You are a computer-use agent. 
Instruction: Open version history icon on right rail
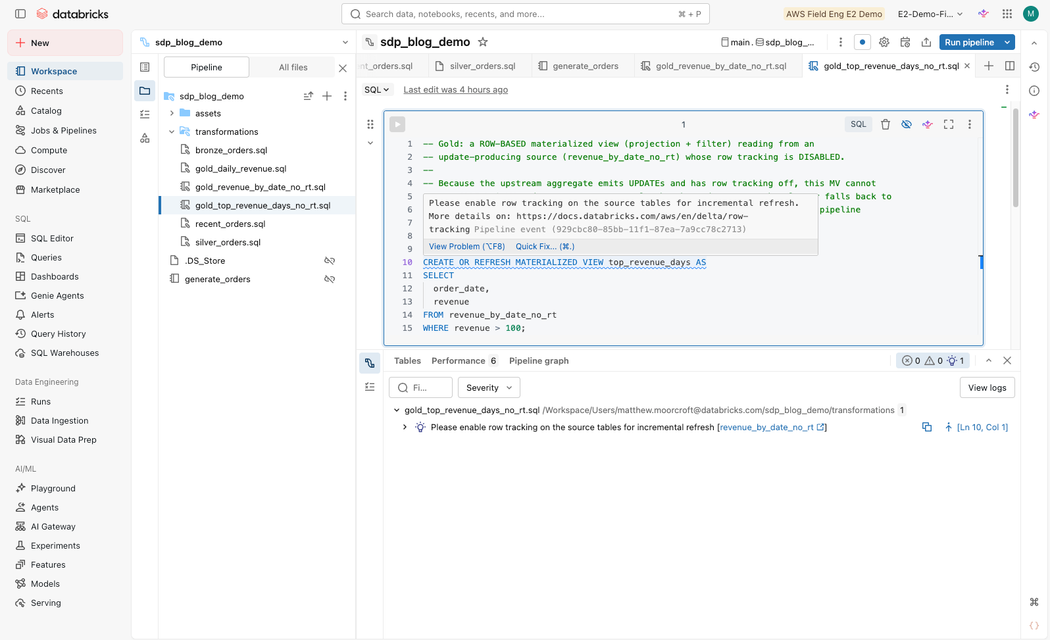[1034, 67]
